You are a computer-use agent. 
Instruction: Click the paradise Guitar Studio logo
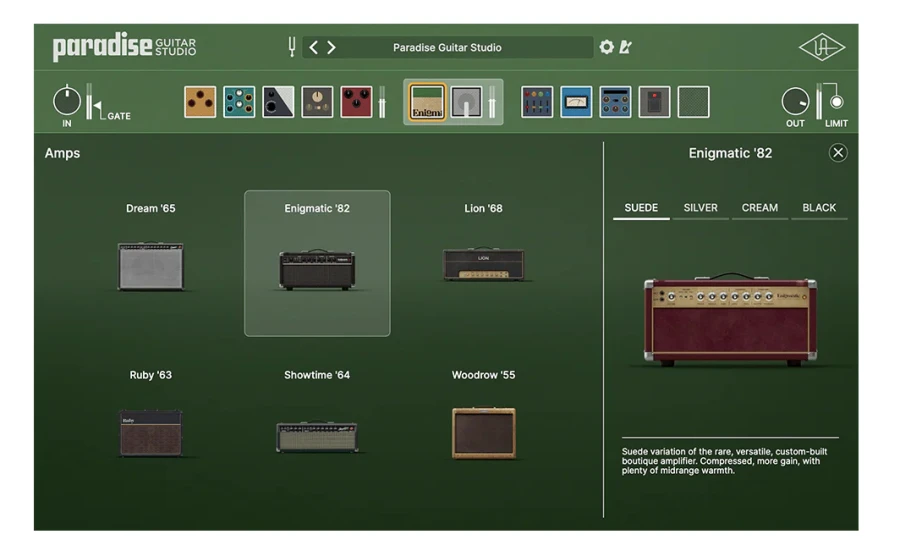click(x=124, y=46)
